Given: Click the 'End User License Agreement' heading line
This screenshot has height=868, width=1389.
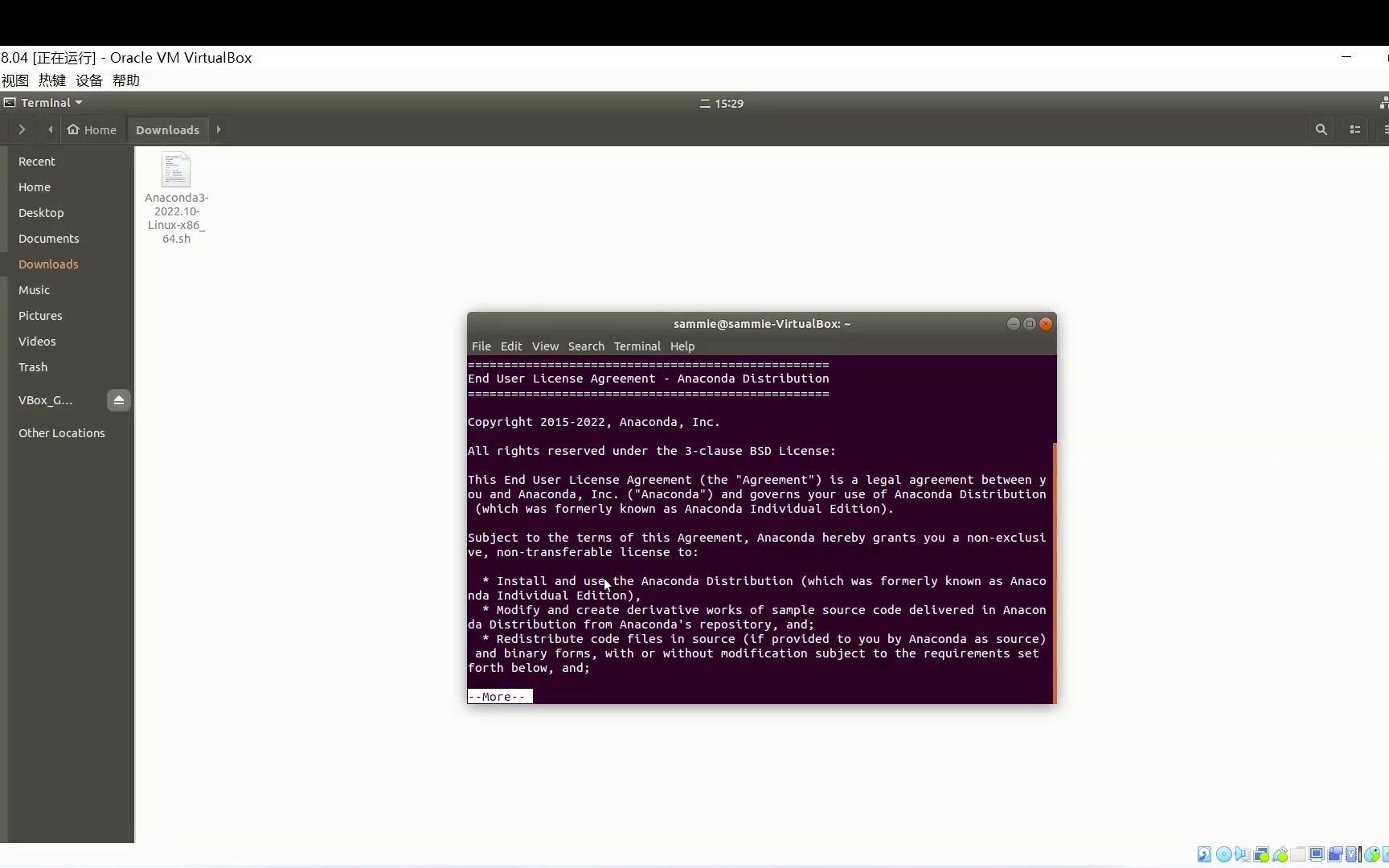Looking at the screenshot, I should 649,379.
